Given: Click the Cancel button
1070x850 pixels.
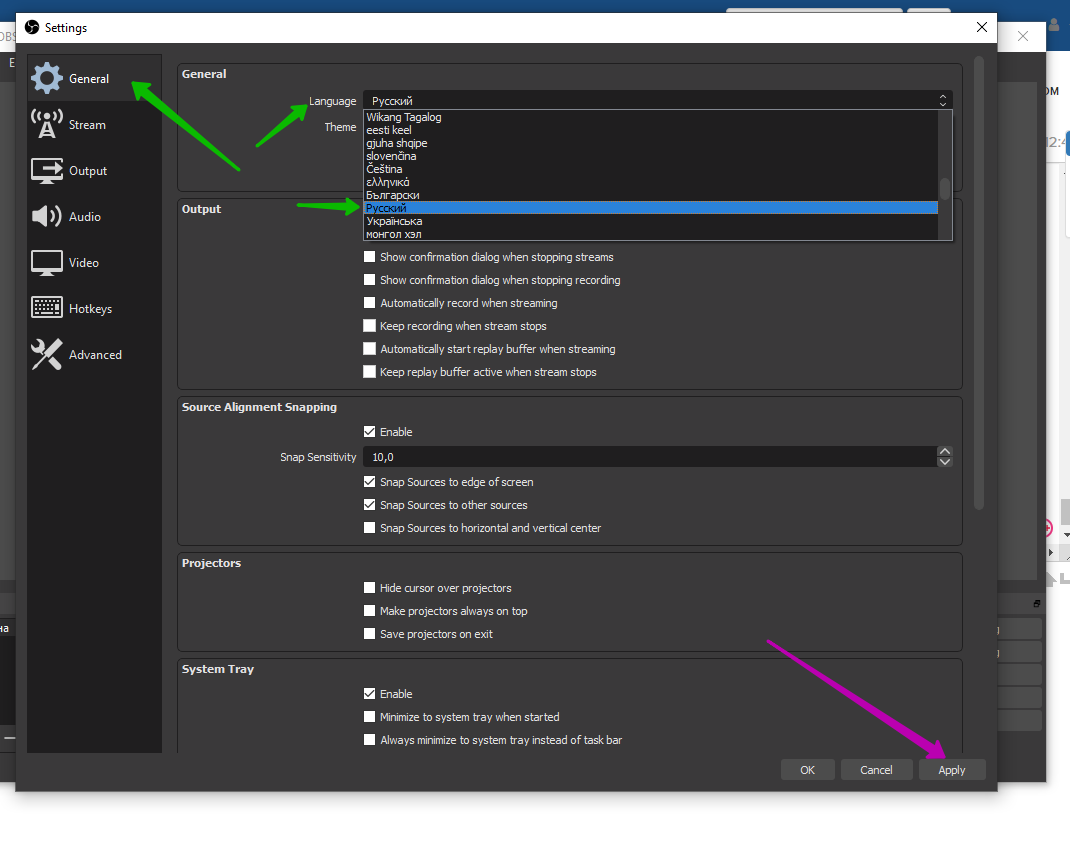Looking at the screenshot, I should 876,770.
